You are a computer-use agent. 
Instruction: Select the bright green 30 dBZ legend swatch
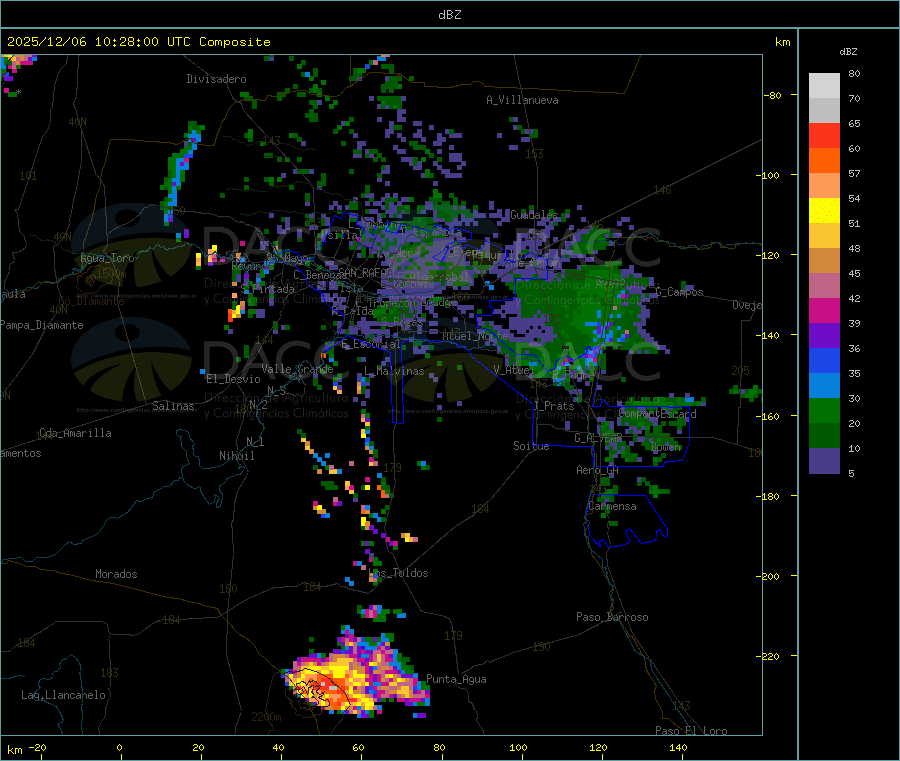(824, 410)
